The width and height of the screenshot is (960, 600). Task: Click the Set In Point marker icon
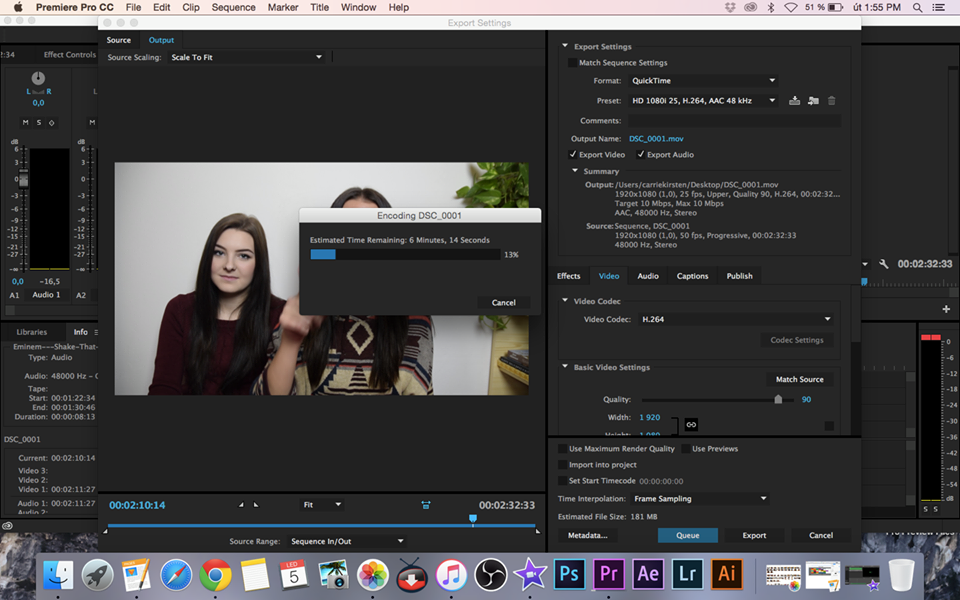pos(241,505)
